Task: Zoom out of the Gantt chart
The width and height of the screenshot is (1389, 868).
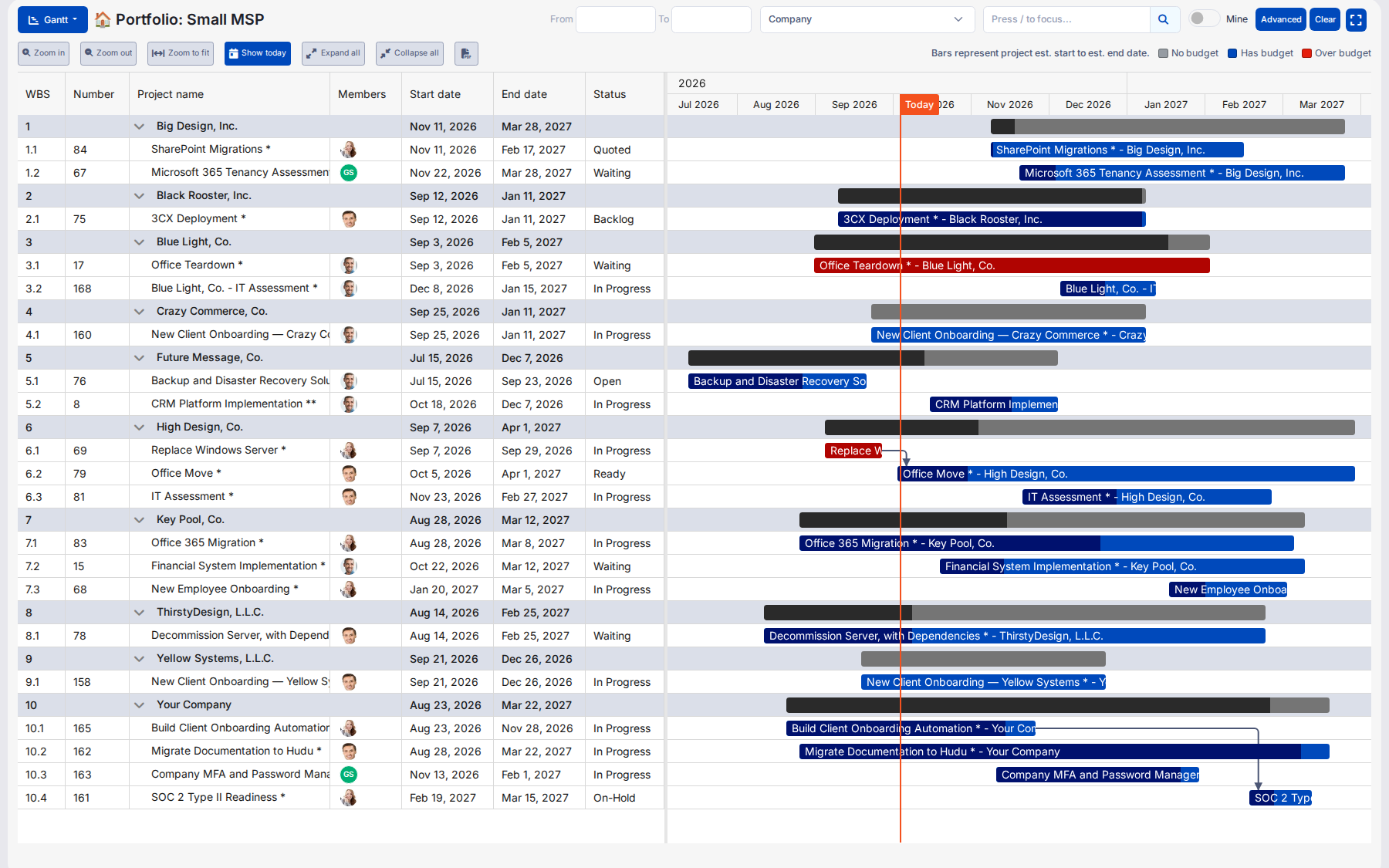Action: 109,53
